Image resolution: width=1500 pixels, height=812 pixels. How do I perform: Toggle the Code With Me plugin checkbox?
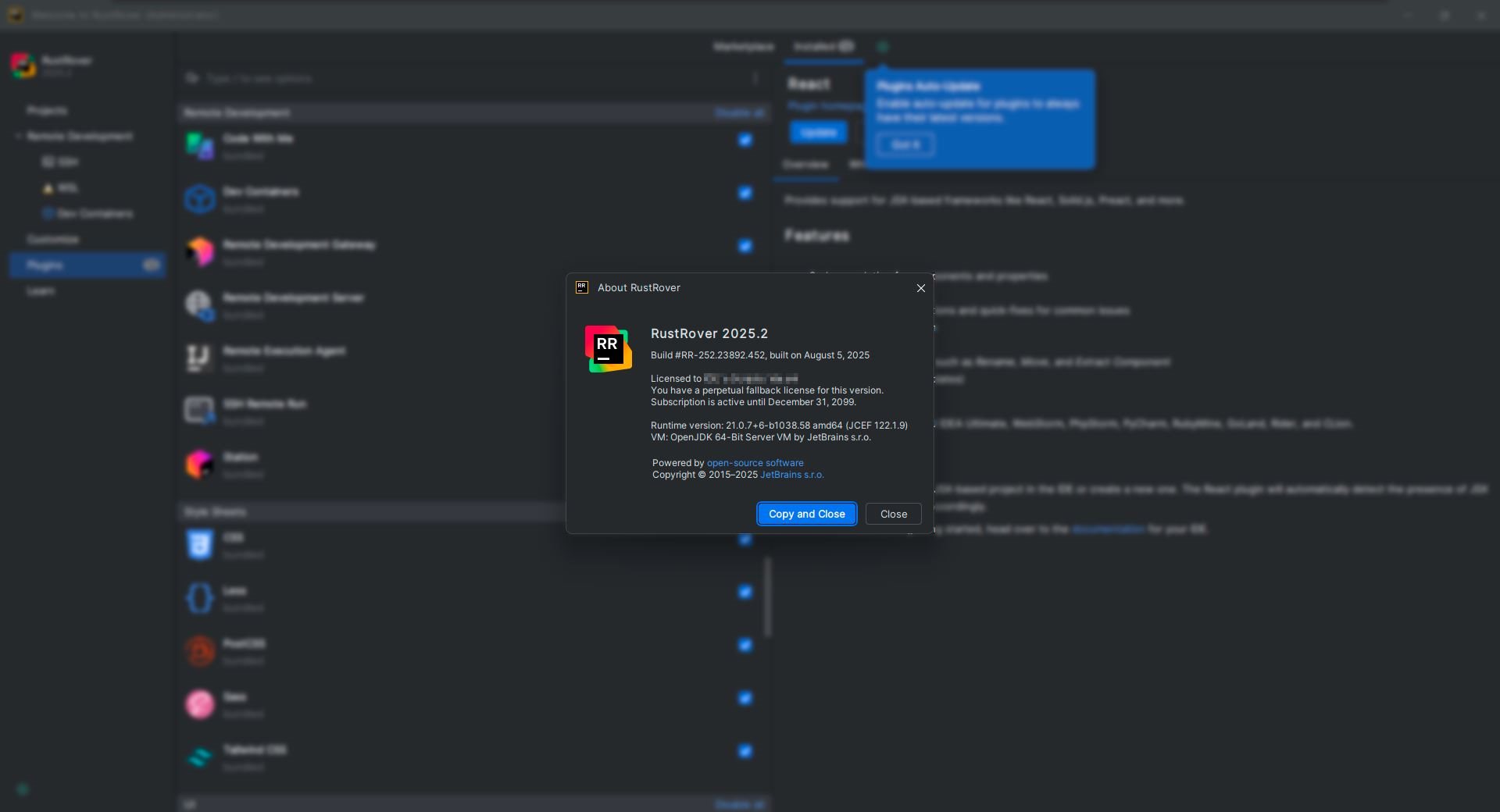(x=745, y=141)
